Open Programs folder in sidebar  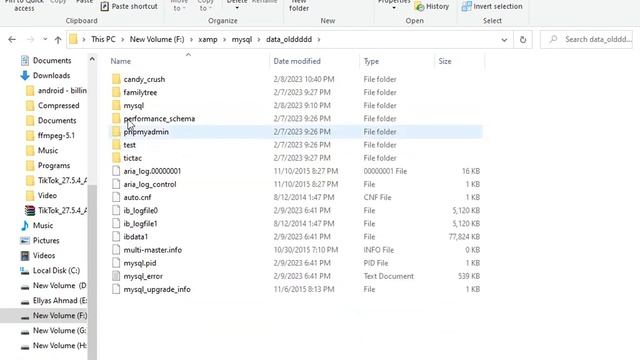pyautogui.click(x=54, y=165)
